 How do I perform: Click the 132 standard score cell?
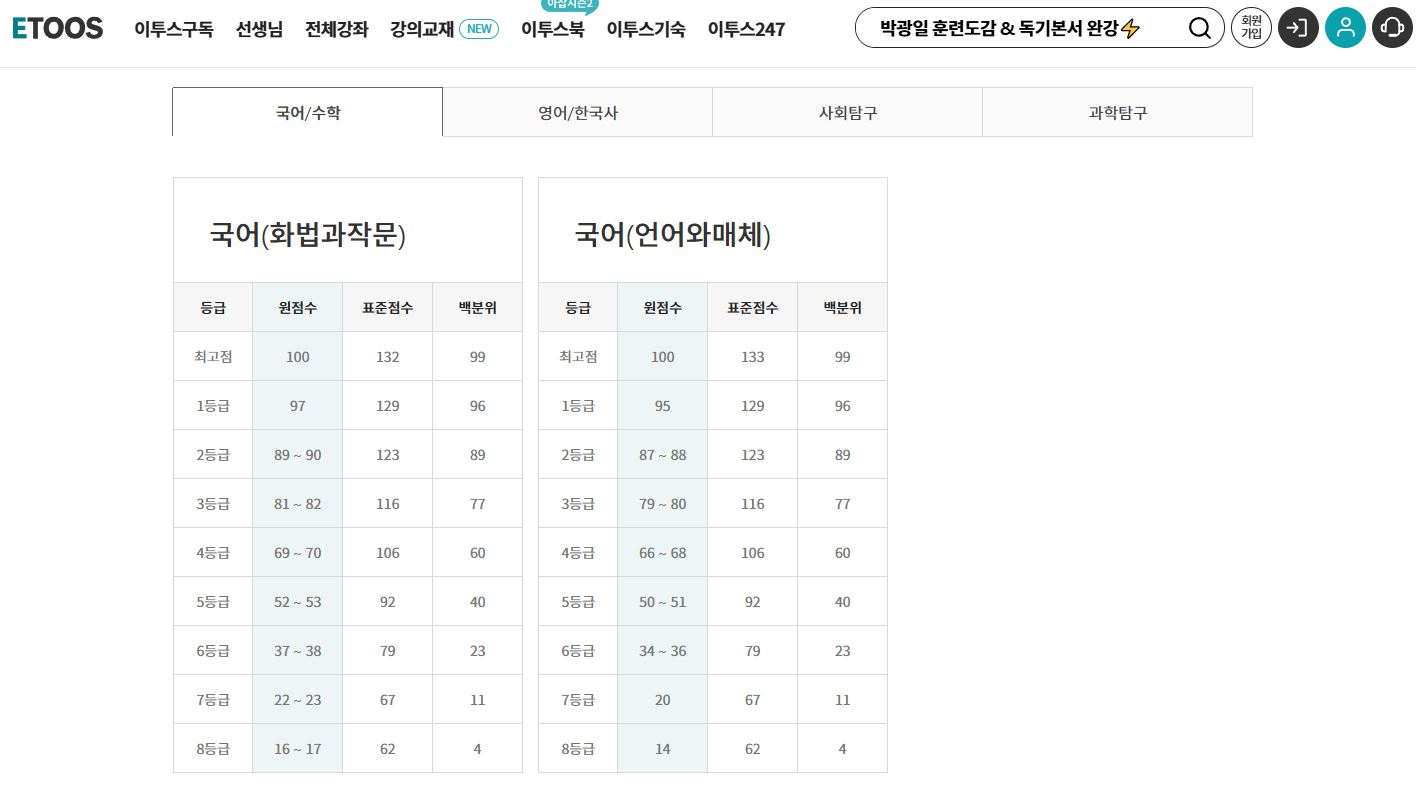coord(388,357)
